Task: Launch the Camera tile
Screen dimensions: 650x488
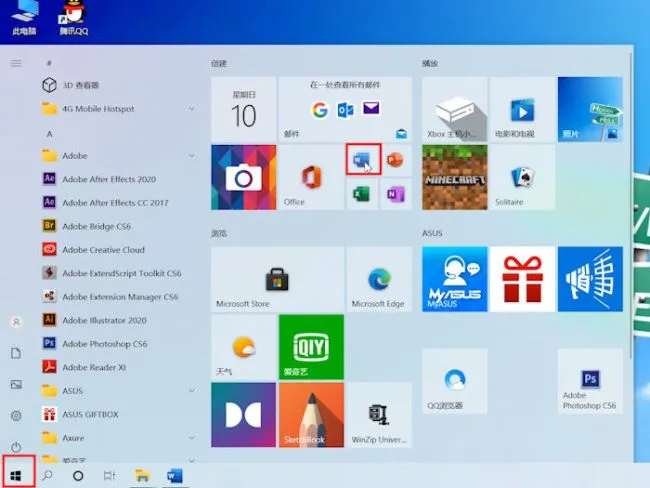Action: [243, 177]
